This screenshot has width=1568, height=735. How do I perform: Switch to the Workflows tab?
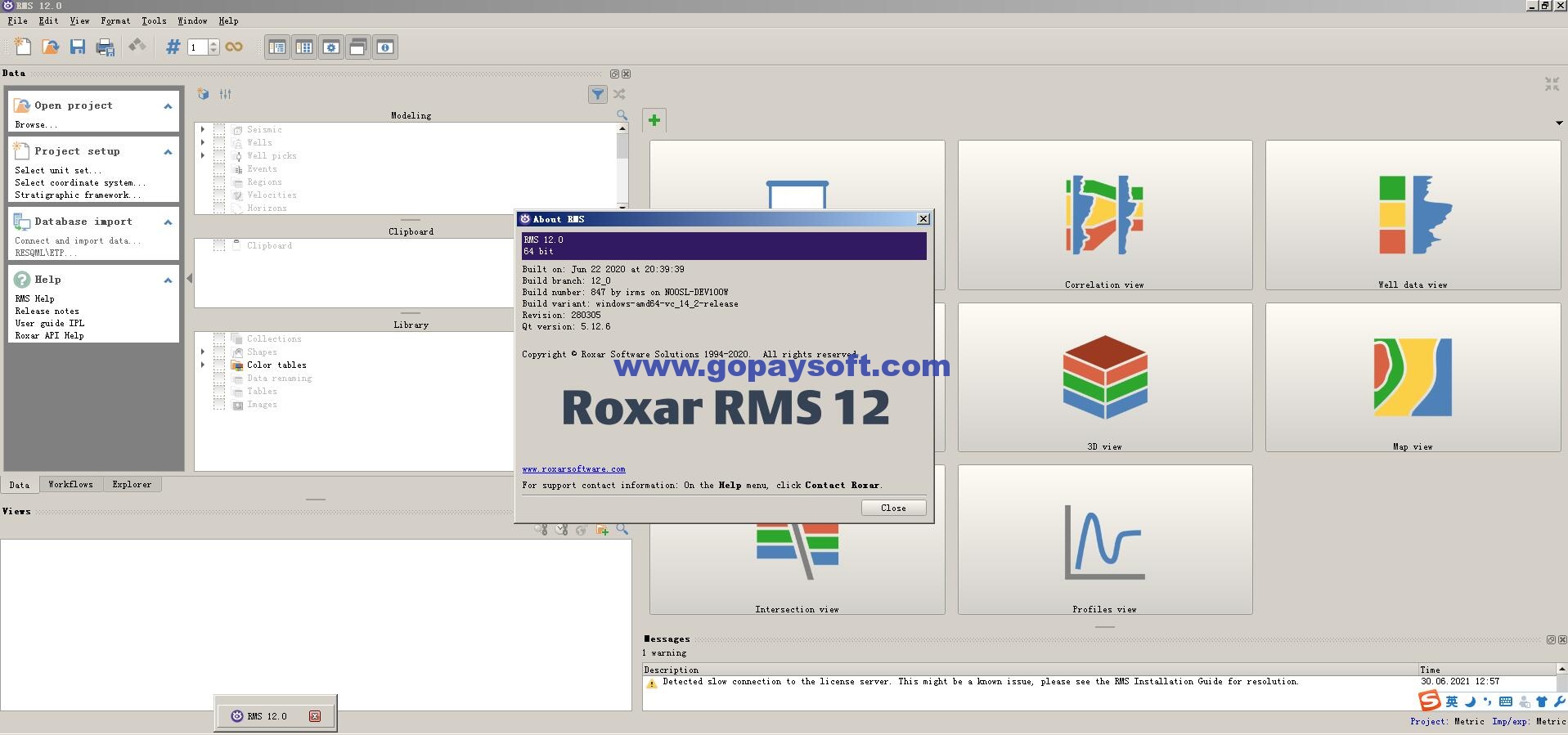click(x=70, y=484)
